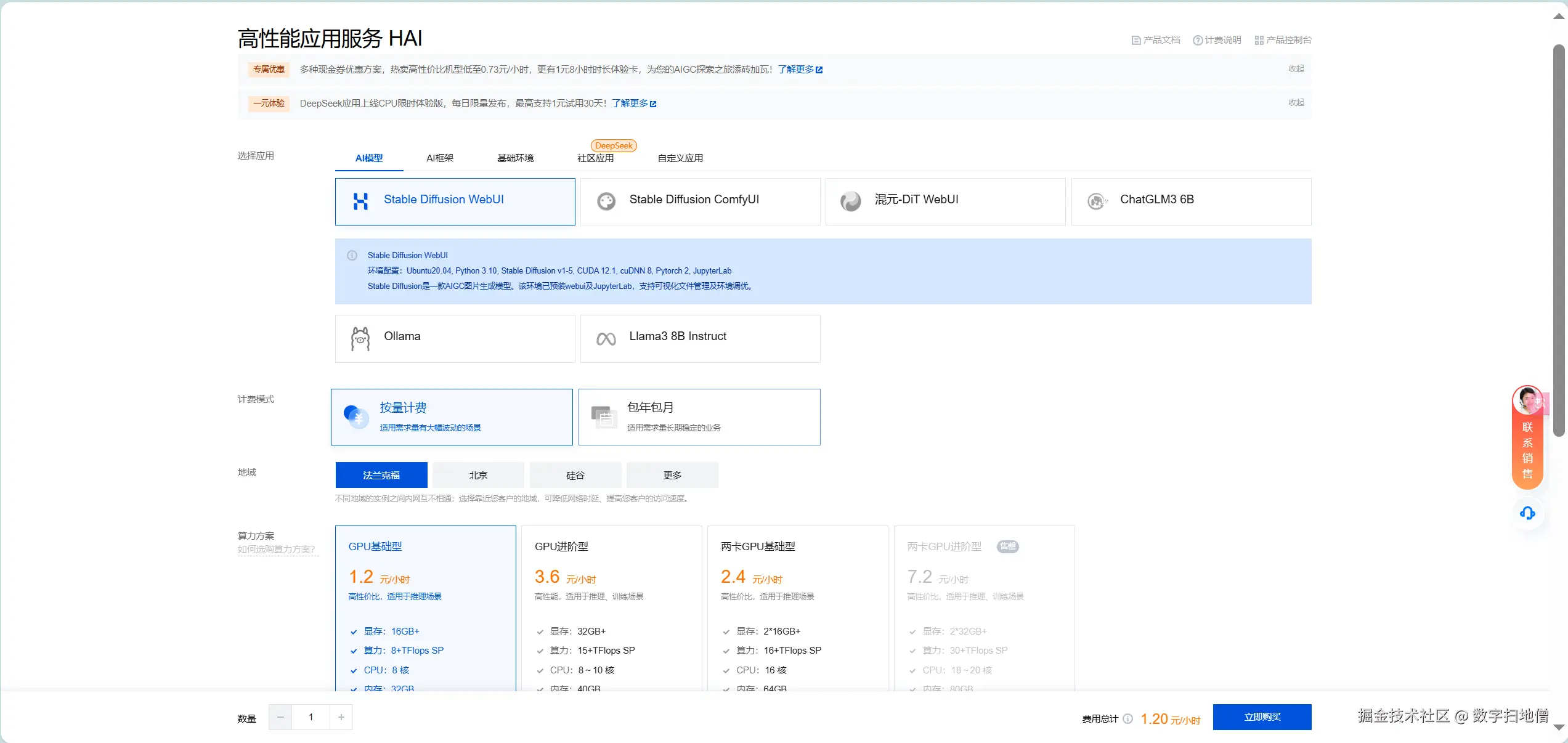Switch to the AI框架 tab

pos(440,158)
